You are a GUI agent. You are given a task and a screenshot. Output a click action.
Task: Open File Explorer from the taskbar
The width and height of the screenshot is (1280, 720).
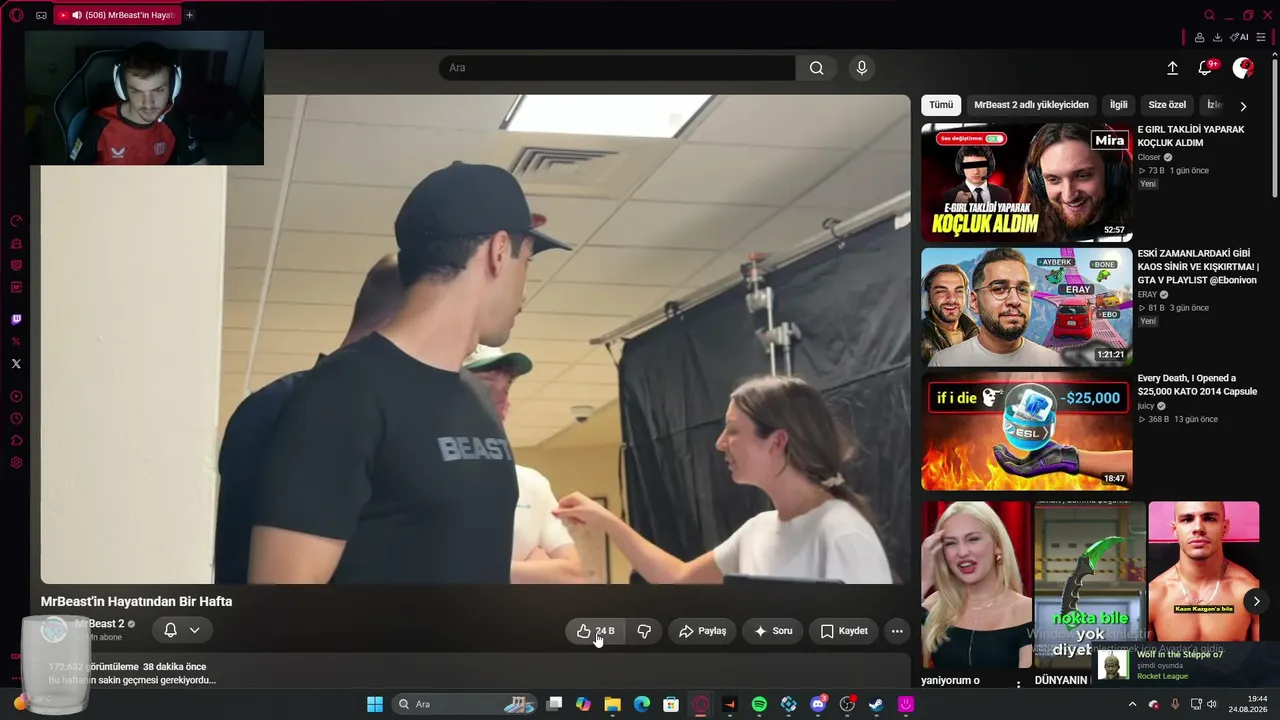(612, 704)
